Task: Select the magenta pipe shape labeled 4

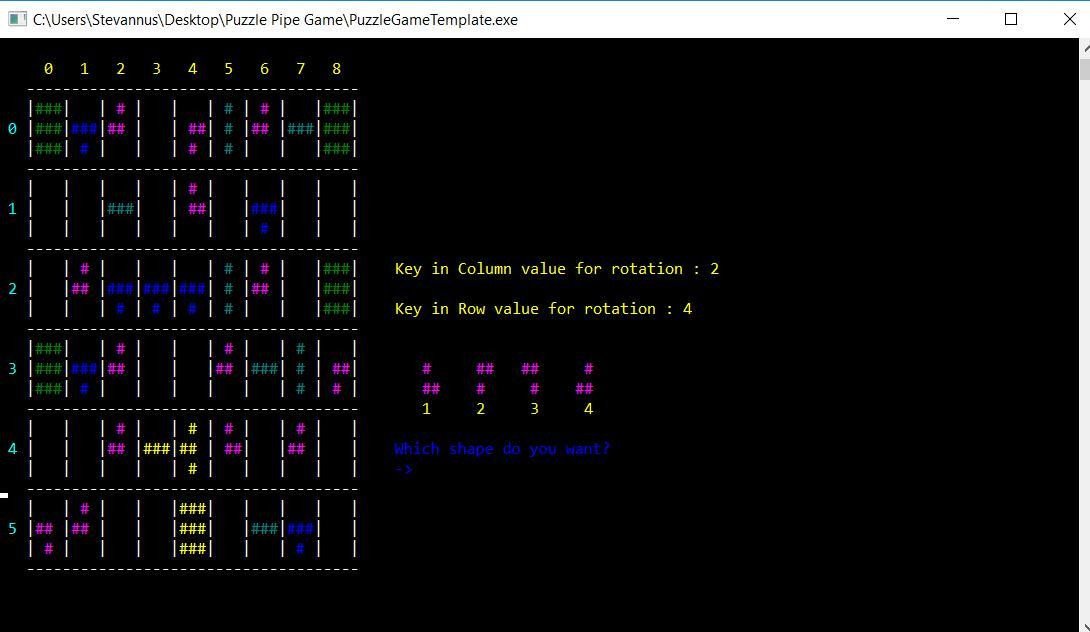Action: [x=585, y=378]
